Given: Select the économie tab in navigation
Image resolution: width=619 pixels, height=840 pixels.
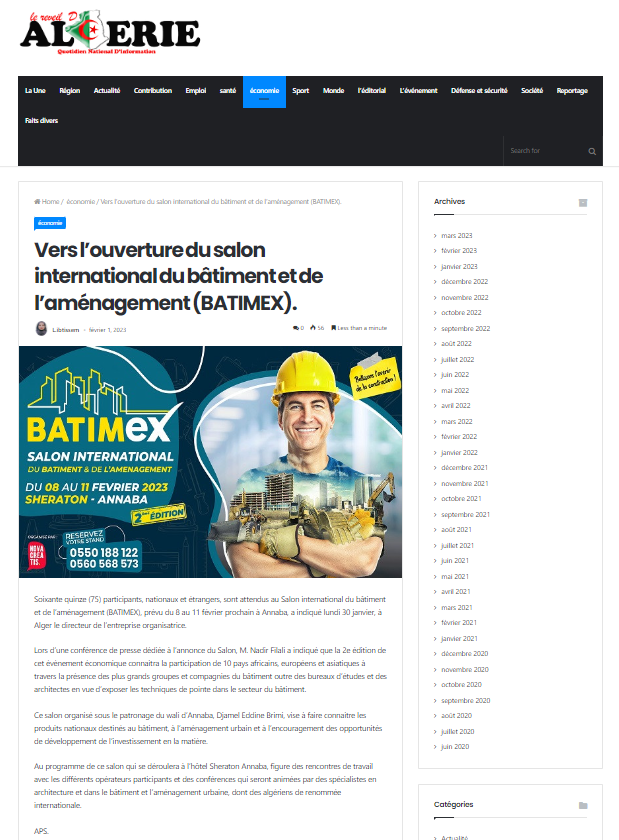Looking at the screenshot, I should (264, 92).
